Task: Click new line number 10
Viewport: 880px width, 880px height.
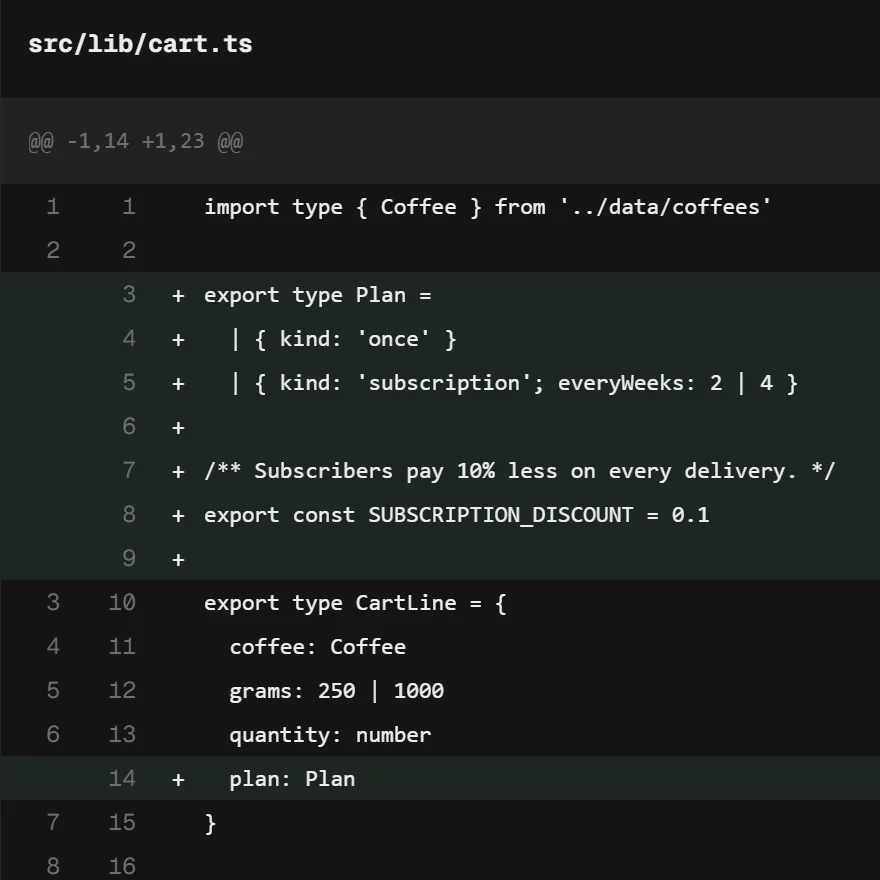Action: tap(122, 603)
